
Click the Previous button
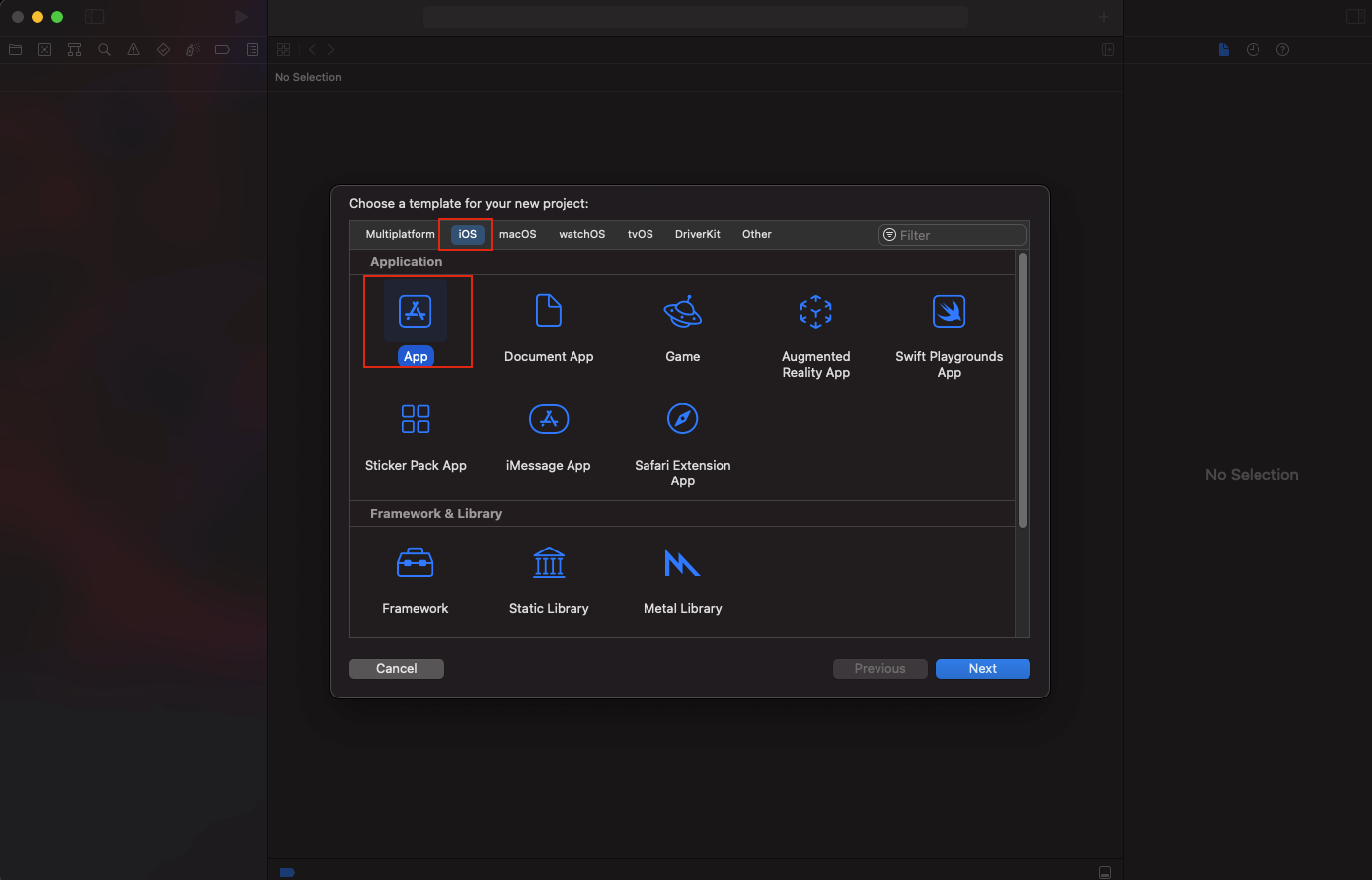click(880, 669)
